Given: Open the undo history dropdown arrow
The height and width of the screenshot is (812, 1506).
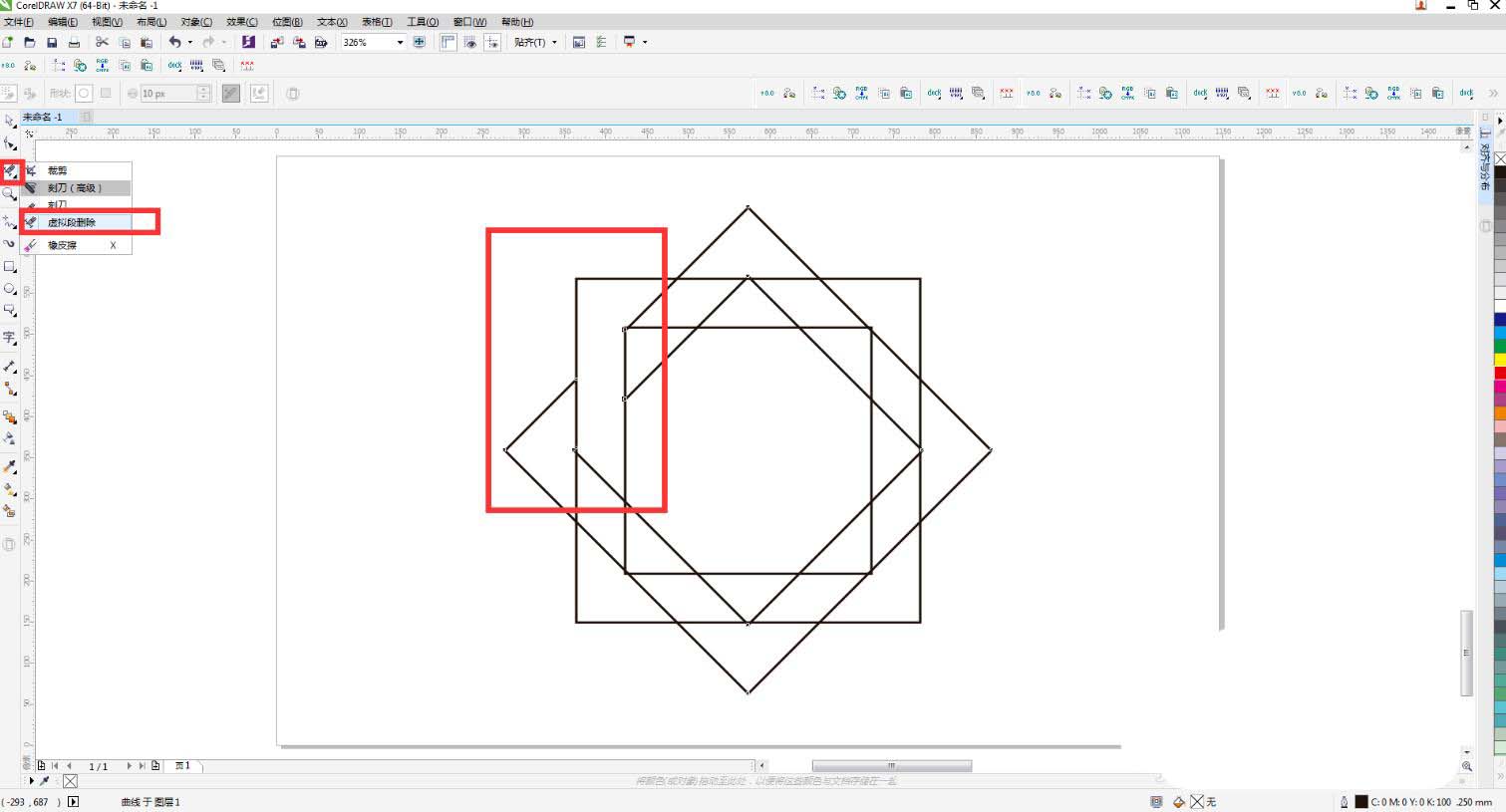Looking at the screenshot, I should pos(189,42).
